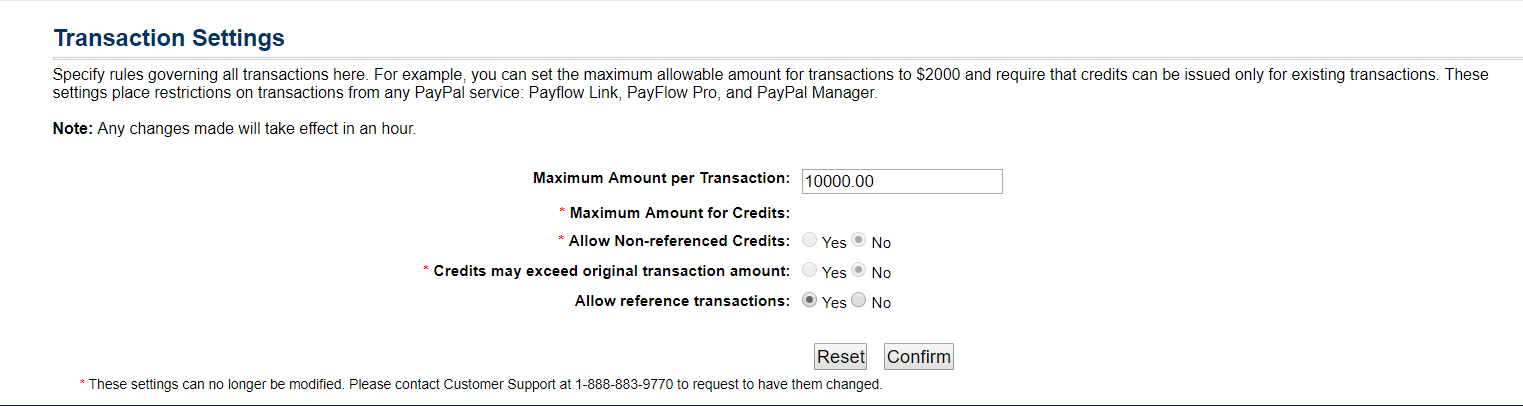
Task: Click the Maximum Amount per Transaction field
Action: click(x=901, y=181)
